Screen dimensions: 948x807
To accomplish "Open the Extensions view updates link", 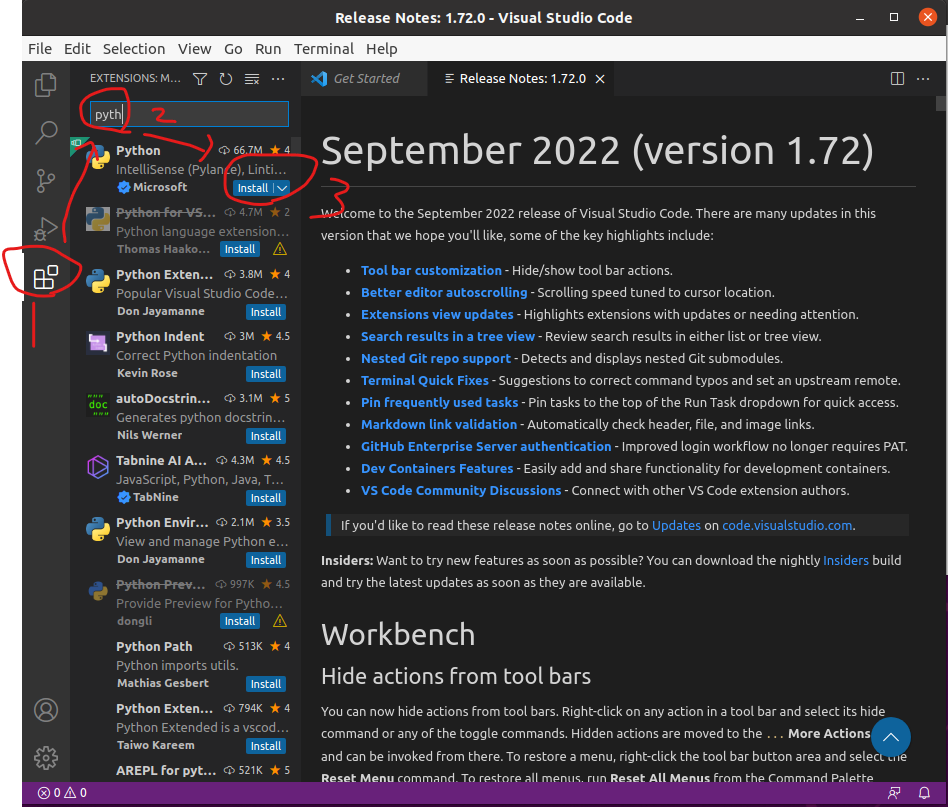I will click(437, 314).
